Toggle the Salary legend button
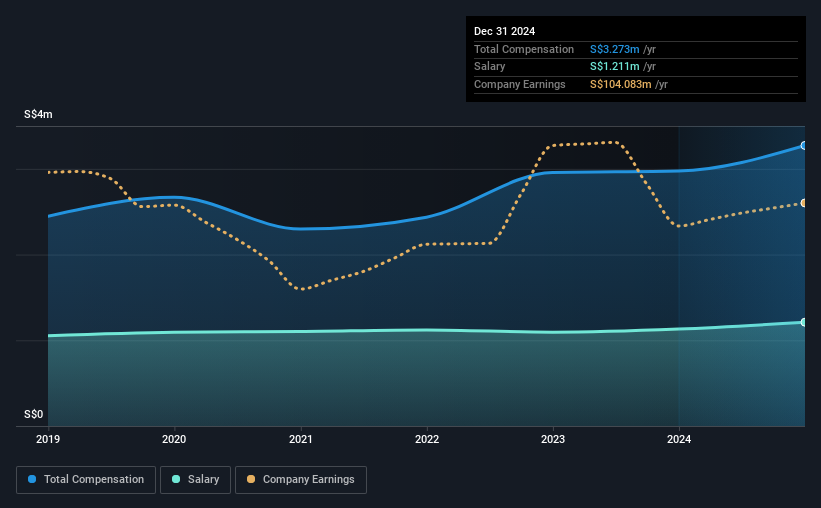 tap(195, 480)
